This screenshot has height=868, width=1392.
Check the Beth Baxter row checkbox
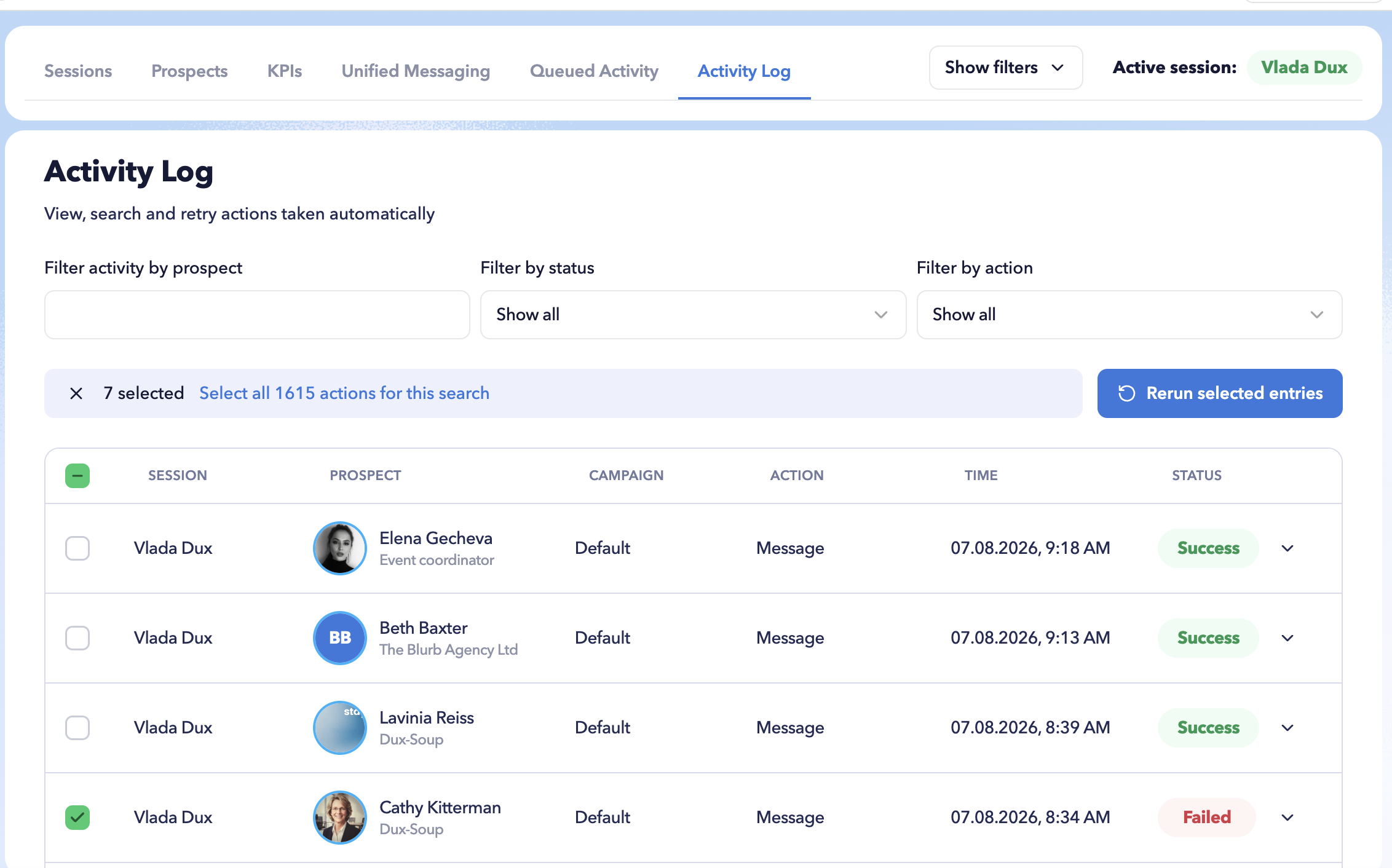77,638
